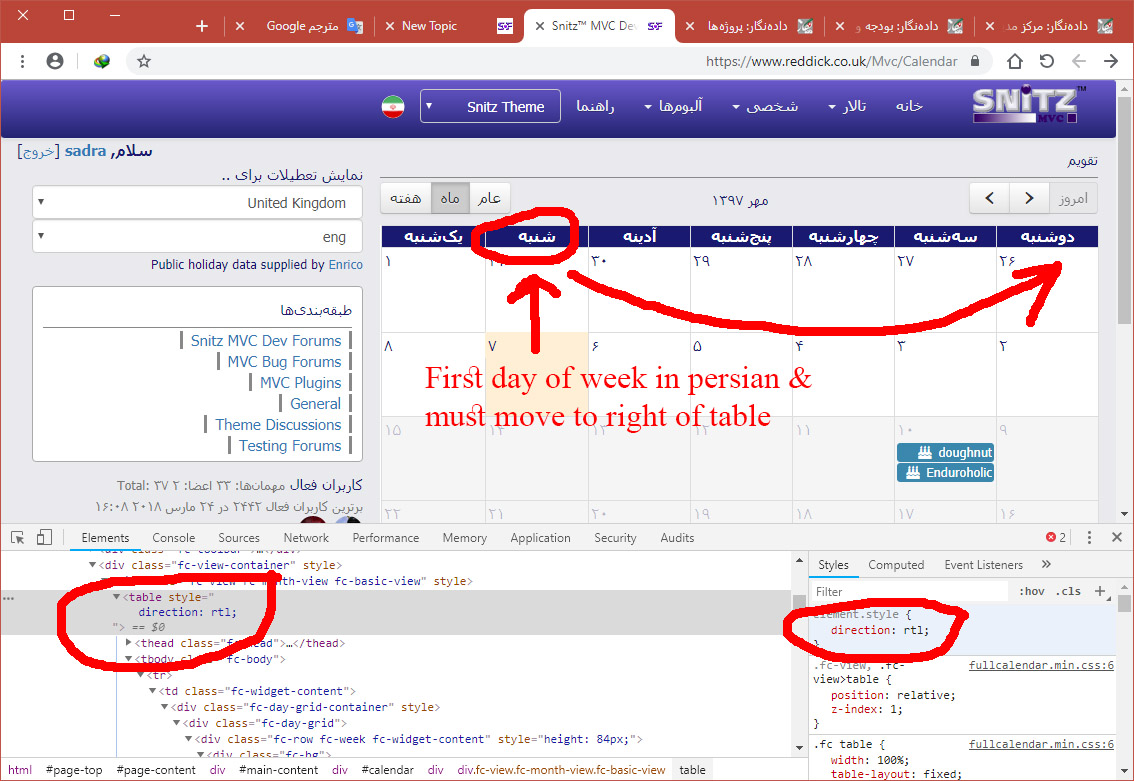The image size is (1134, 781).
Task: Click the inspect element picker icon
Action: point(17,537)
